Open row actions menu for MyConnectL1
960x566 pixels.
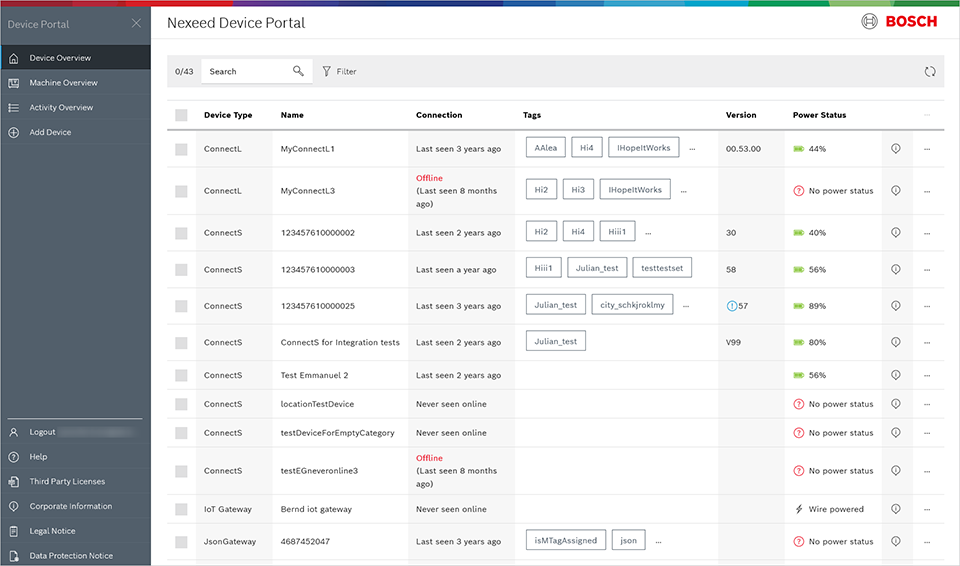click(927, 149)
